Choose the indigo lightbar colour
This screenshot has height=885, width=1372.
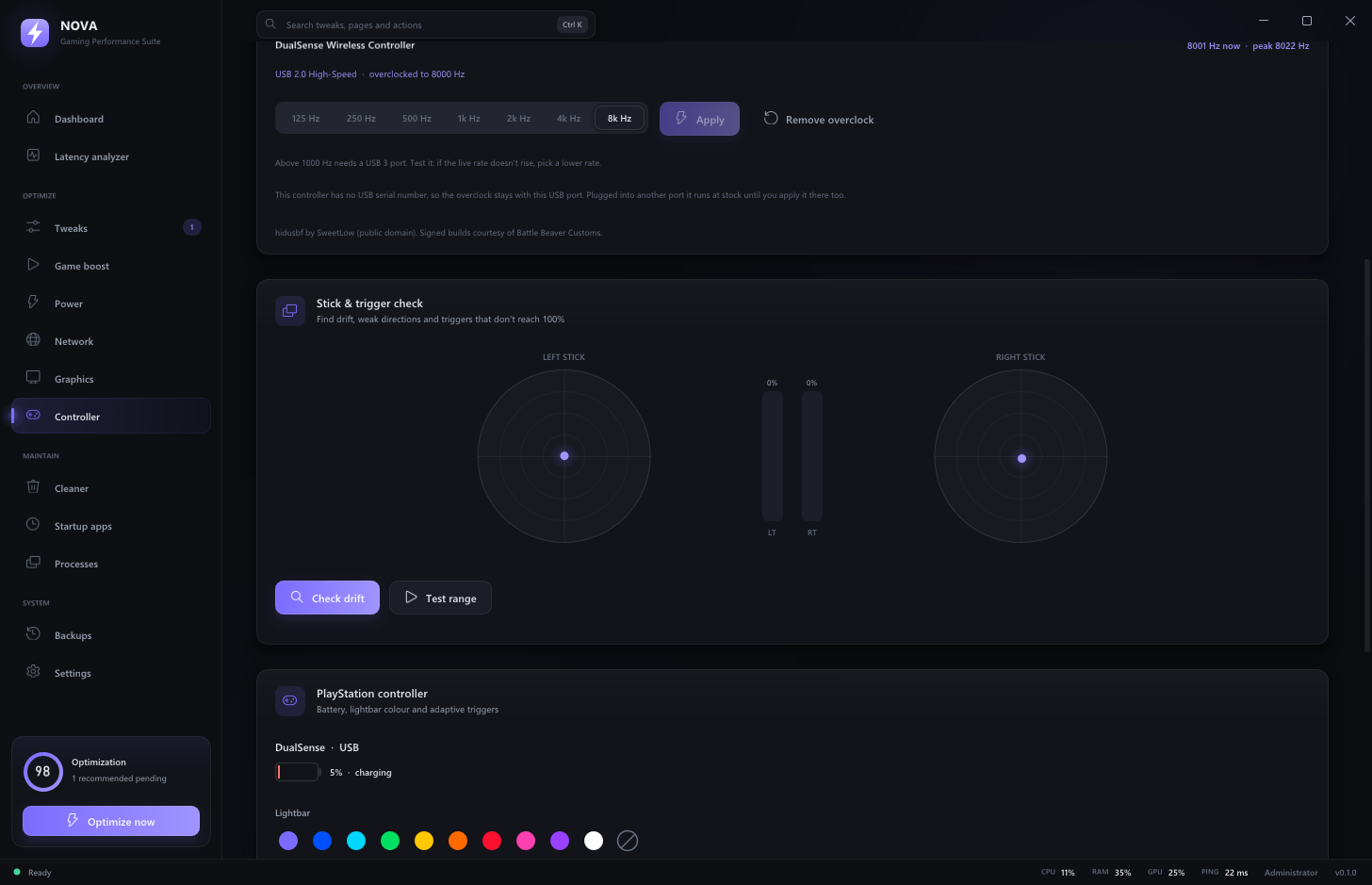pos(288,841)
